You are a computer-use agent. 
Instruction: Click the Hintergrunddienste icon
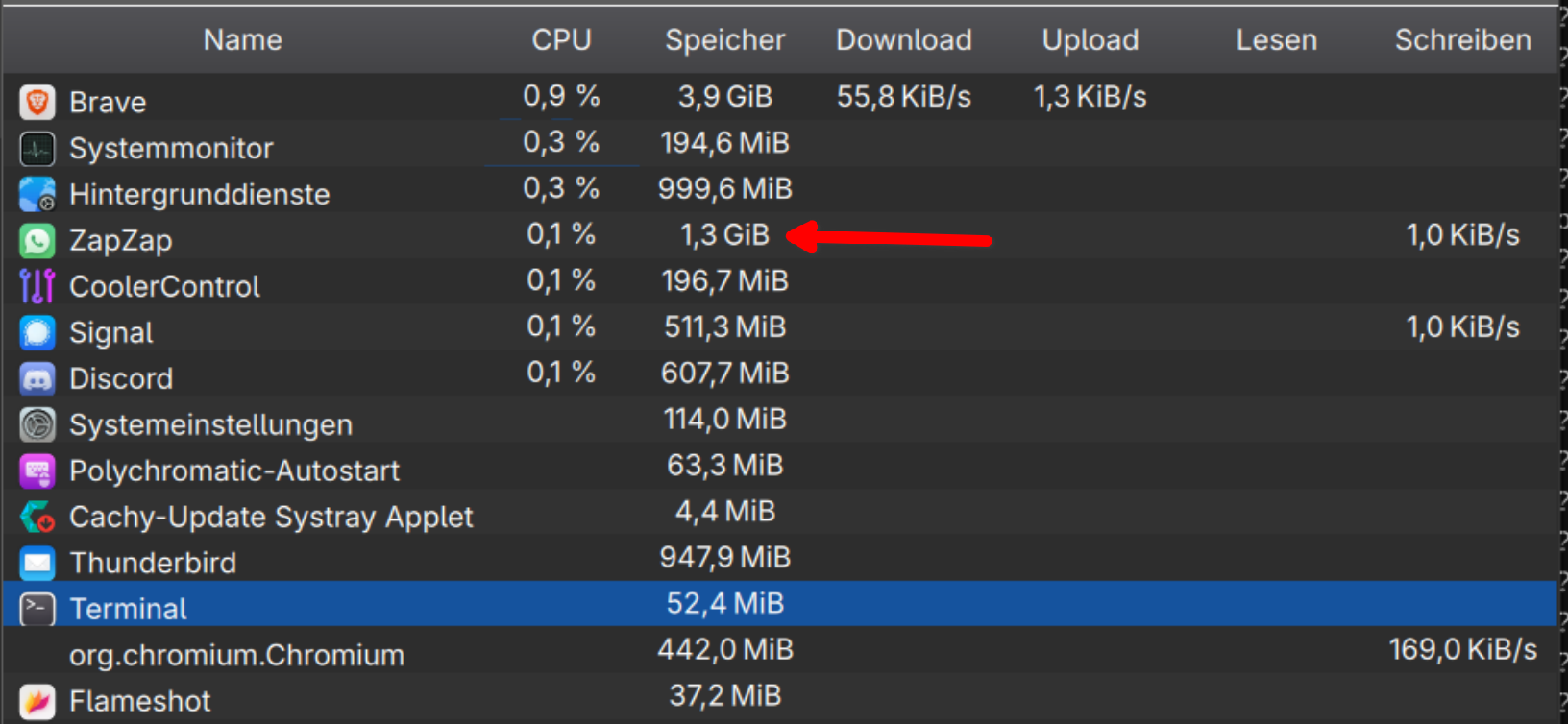(37, 194)
